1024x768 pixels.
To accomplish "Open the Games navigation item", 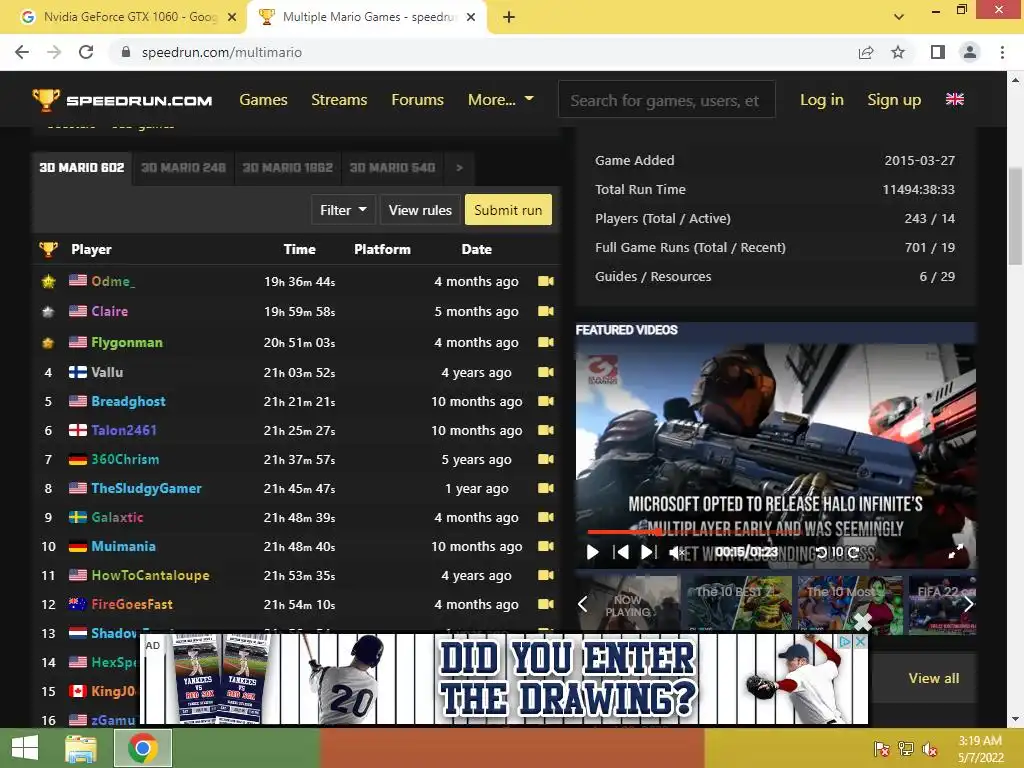I will pos(263,100).
